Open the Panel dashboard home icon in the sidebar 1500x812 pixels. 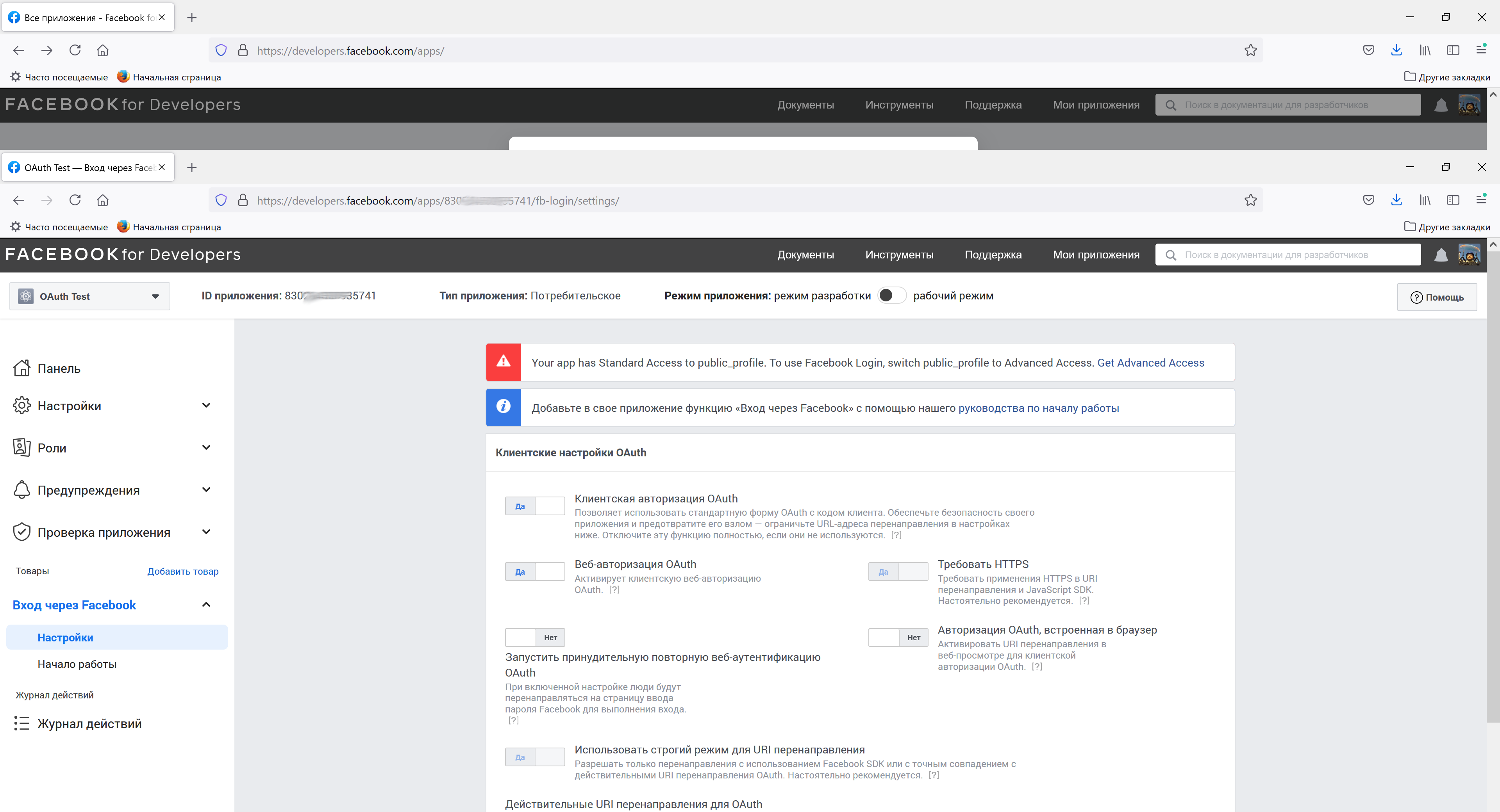click(x=21, y=369)
